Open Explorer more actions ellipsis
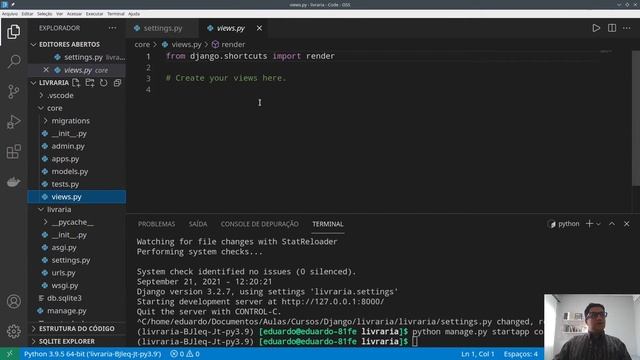This screenshot has width=640, height=360. tap(112, 28)
